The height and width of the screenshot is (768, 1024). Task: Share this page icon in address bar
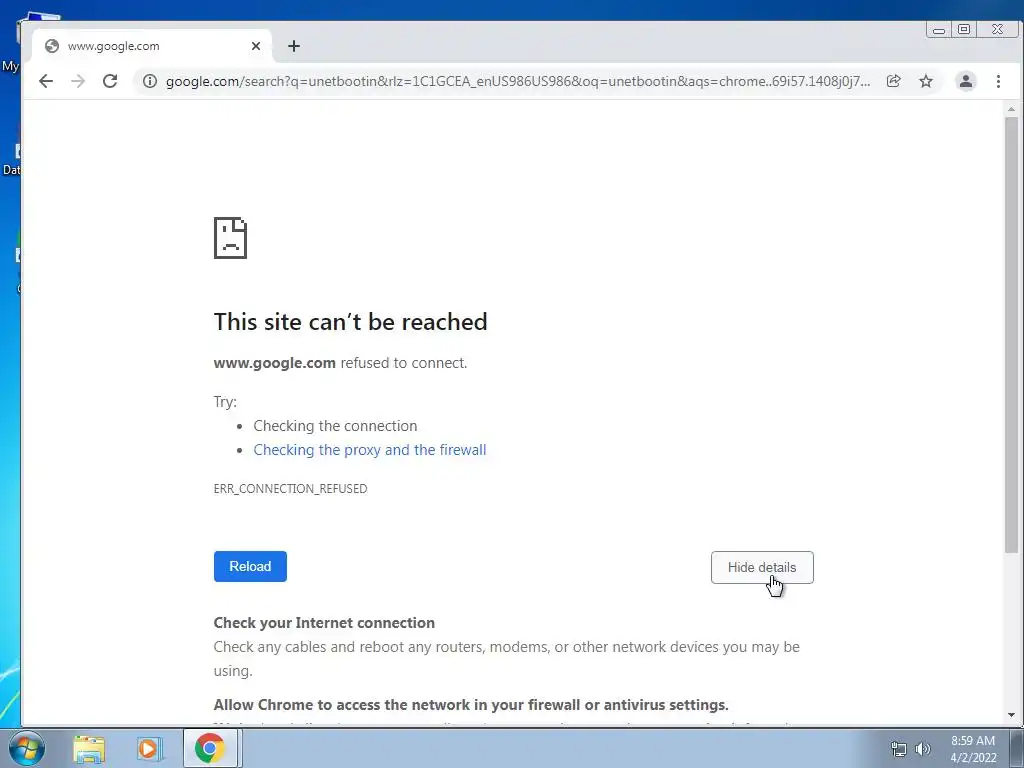(893, 81)
